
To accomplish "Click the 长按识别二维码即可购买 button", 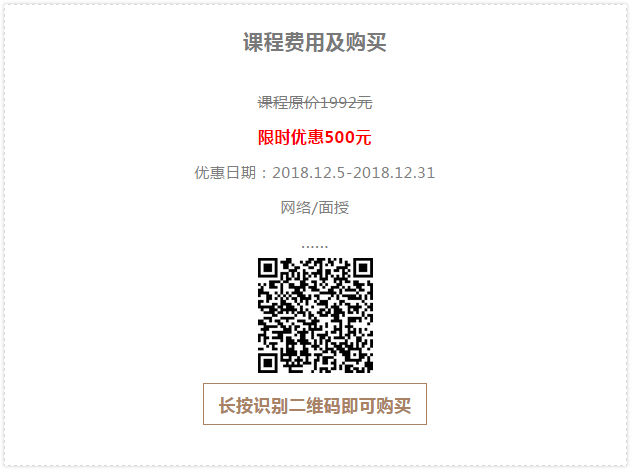I will coord(315,404).
